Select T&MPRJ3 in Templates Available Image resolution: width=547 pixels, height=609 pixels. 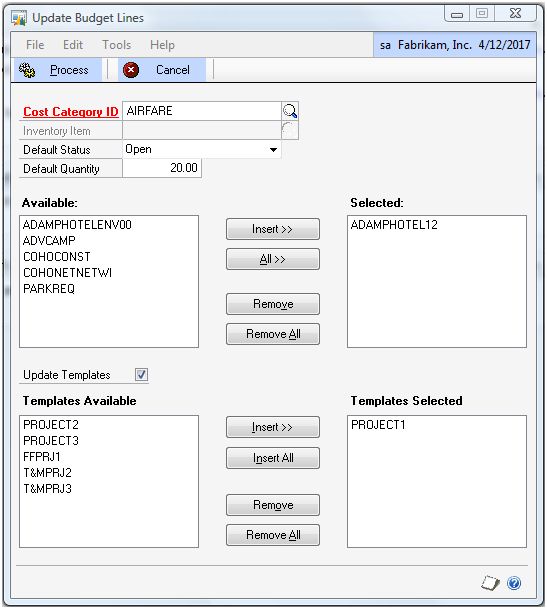click(x=47, y=489)
